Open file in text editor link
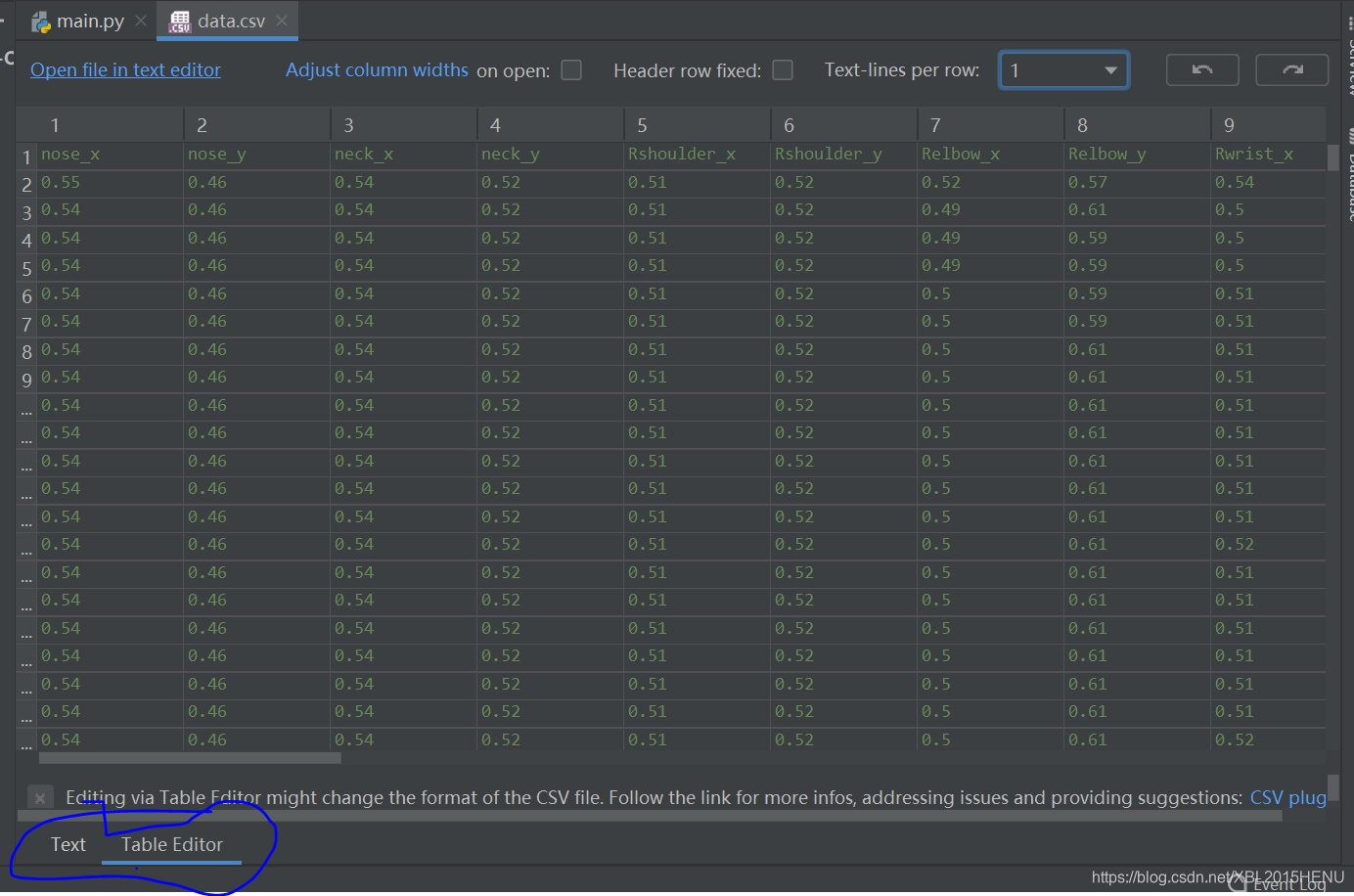 click(125, 69)
